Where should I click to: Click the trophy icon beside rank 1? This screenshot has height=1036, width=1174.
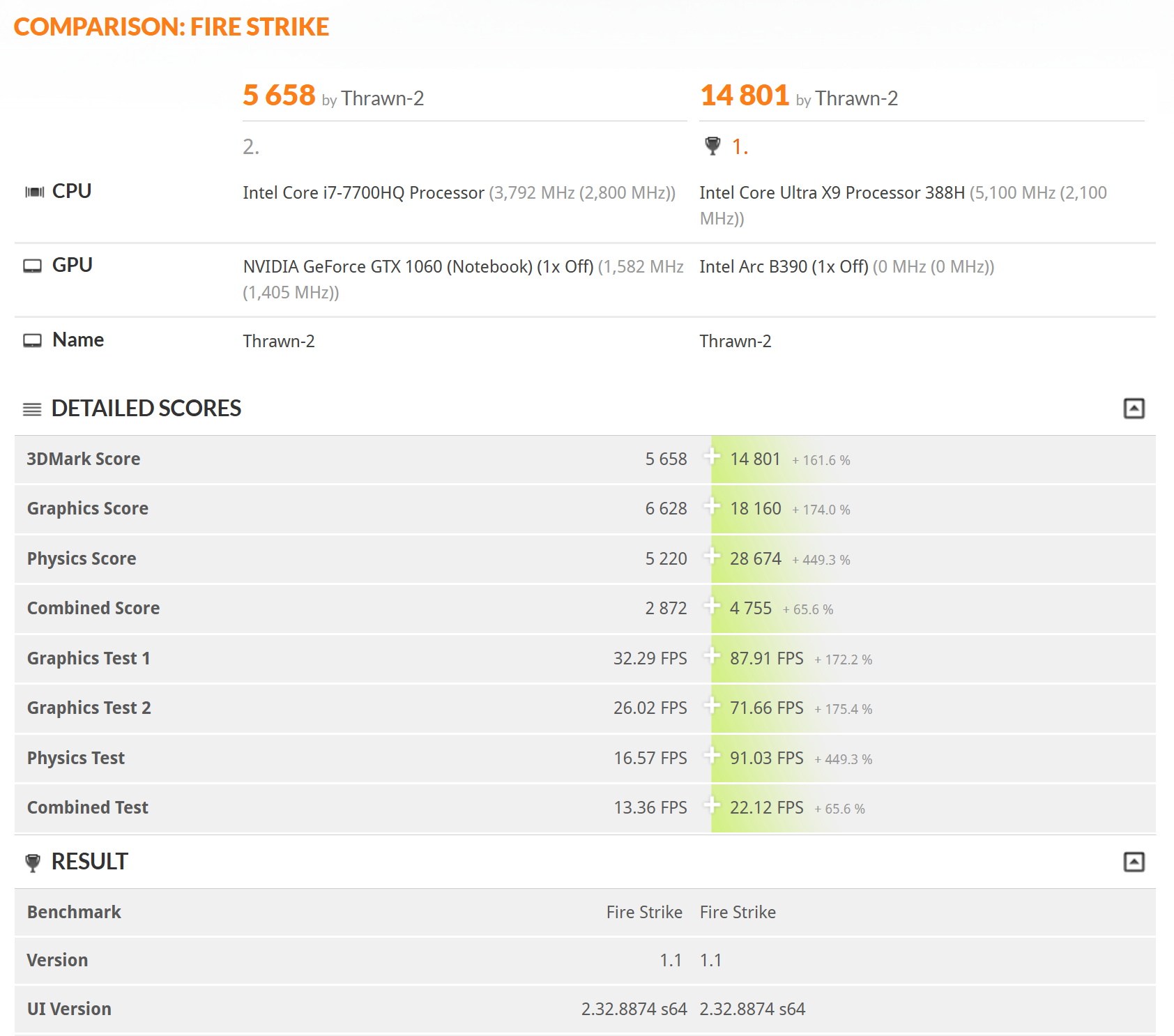point(712,146)
